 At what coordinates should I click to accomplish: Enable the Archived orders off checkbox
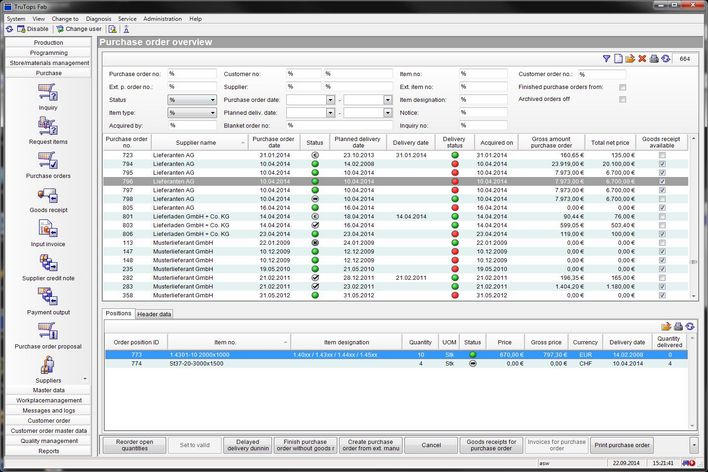pyautogui.click(x=623, y=100)
